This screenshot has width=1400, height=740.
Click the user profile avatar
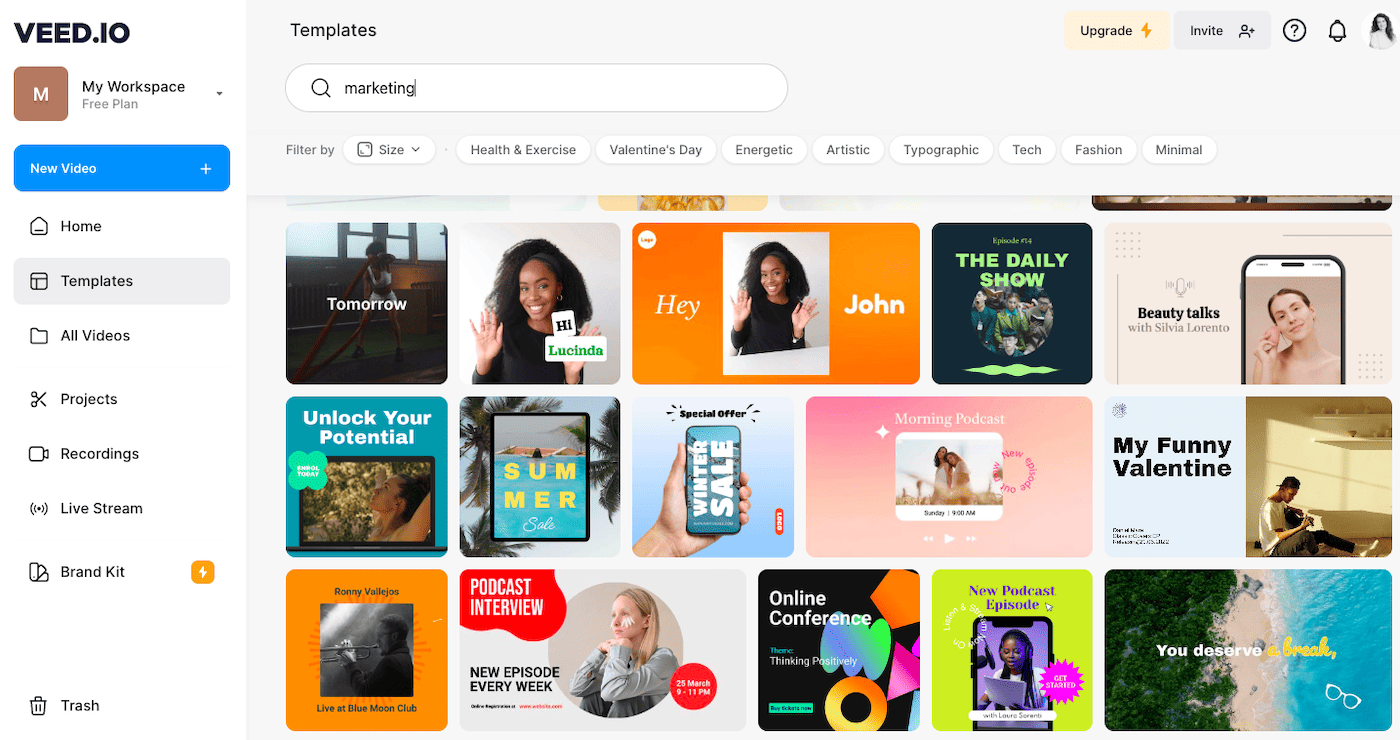point(1382,31)
